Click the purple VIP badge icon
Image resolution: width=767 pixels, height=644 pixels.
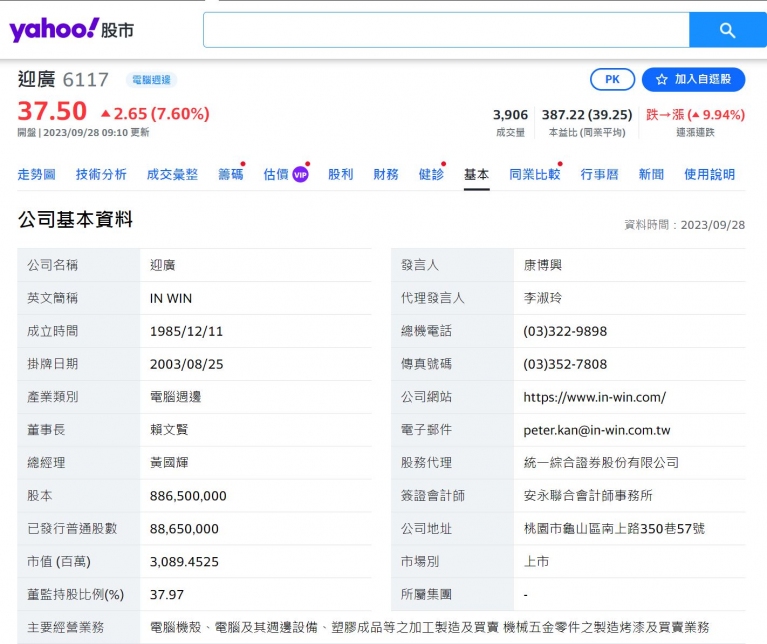pyautogui.click(x=300, y=175)
